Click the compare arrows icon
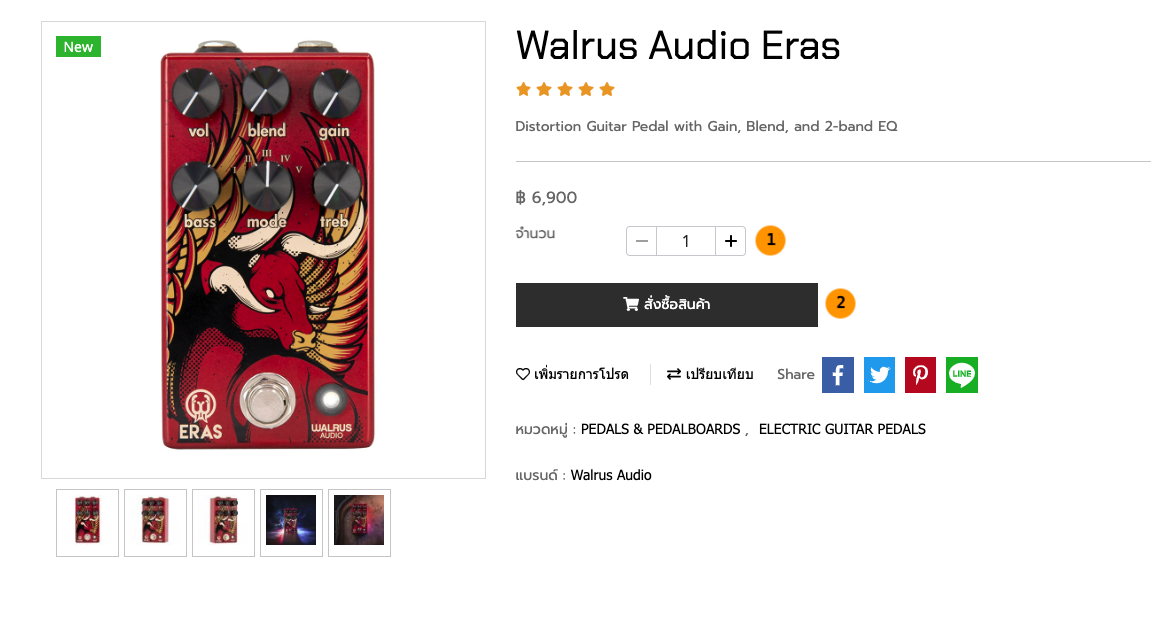Image resolution: width=1175 pixels, height=627 pixels. point(674,374)
